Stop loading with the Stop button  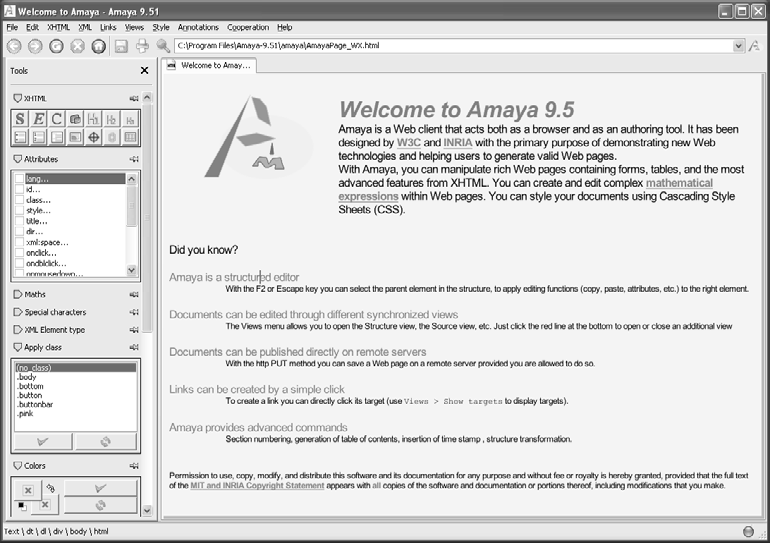tap(78, 46)
